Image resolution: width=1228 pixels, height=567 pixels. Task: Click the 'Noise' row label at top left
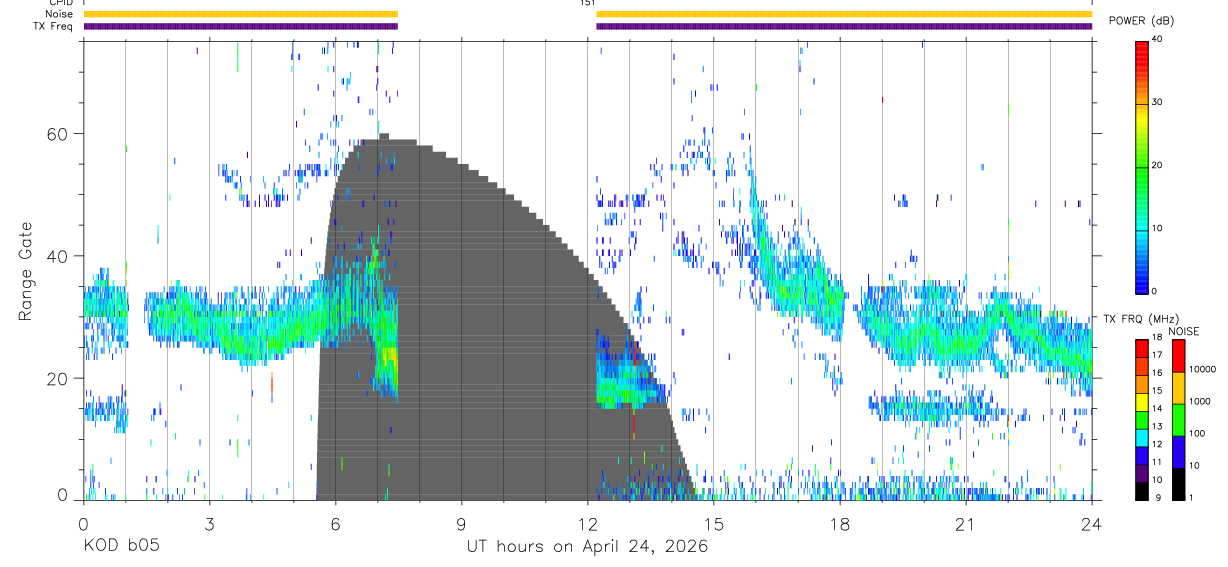(59, 14)
